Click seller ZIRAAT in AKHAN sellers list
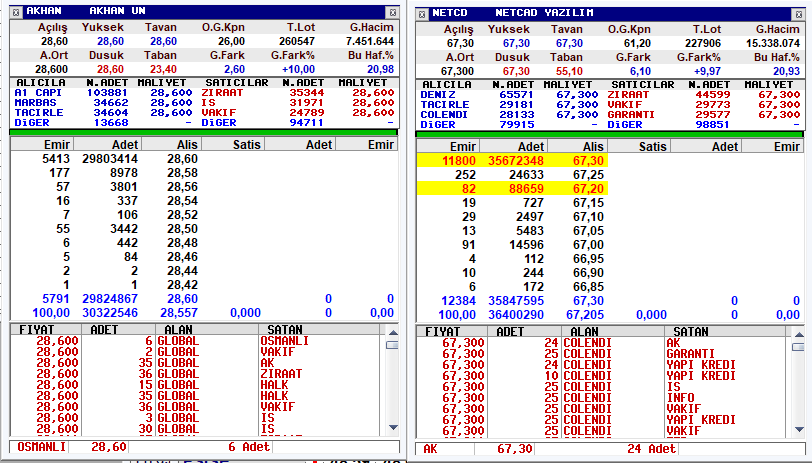The height and width of the screenshot is (463, 812). click(x=222, y=93)
